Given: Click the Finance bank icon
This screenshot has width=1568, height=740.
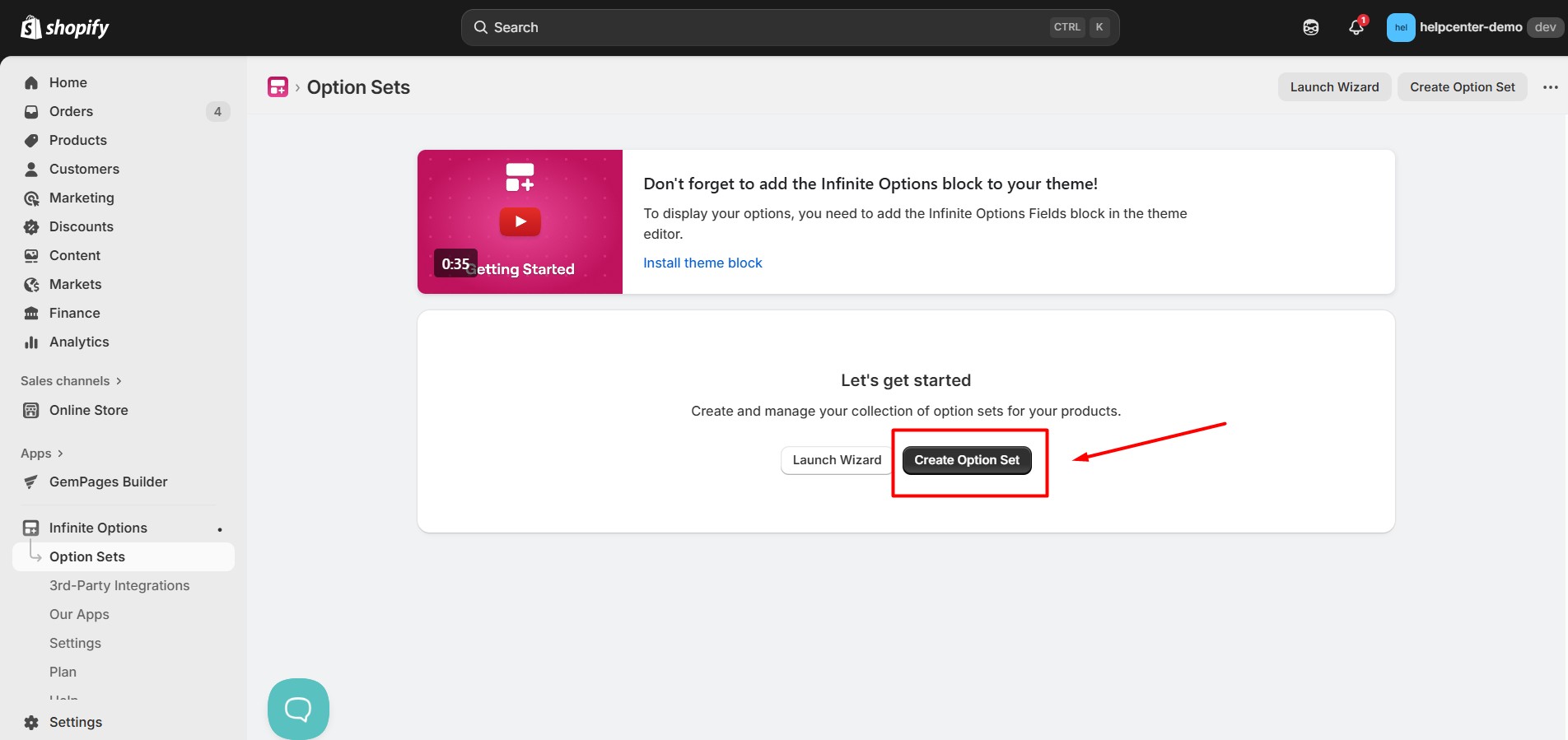Looking at the screenshot, I should click(x=31, y=313).
